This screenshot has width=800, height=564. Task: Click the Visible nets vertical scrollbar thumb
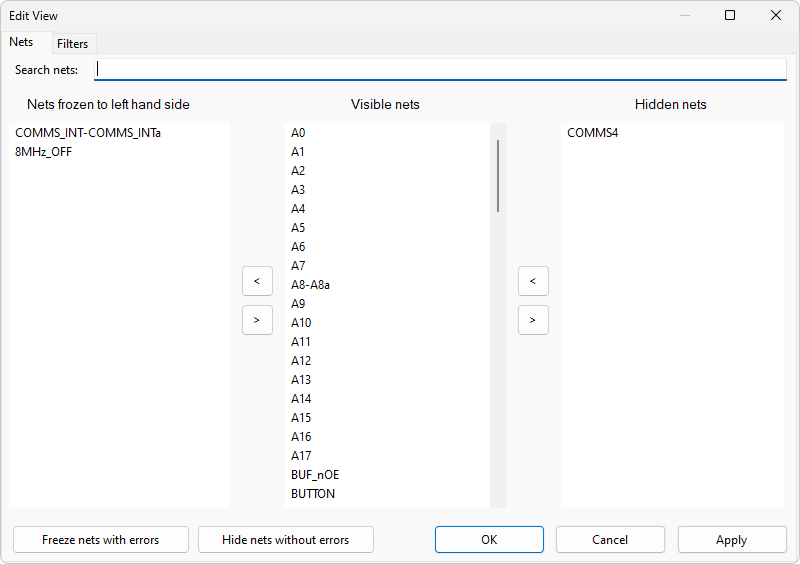tap(498, 175)
